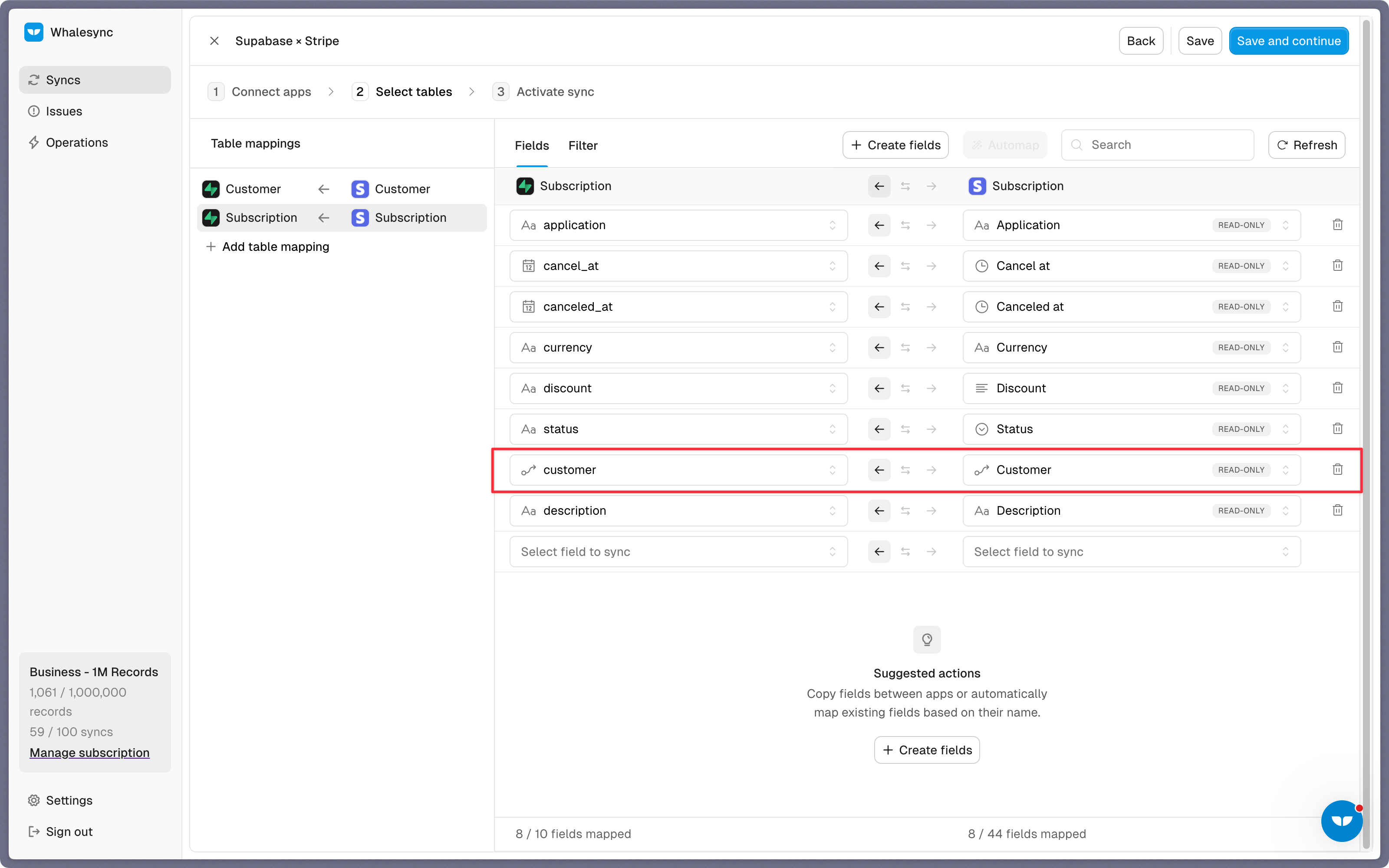Select the Subscription table mapping row
This screenshot has height=868, width=1389.
(342, 217)
